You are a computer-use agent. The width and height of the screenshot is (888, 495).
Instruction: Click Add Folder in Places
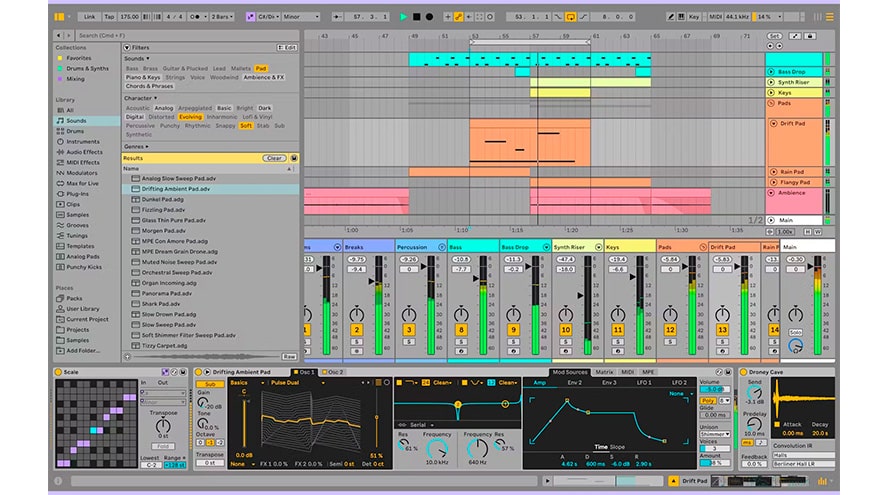coord(83,351)
